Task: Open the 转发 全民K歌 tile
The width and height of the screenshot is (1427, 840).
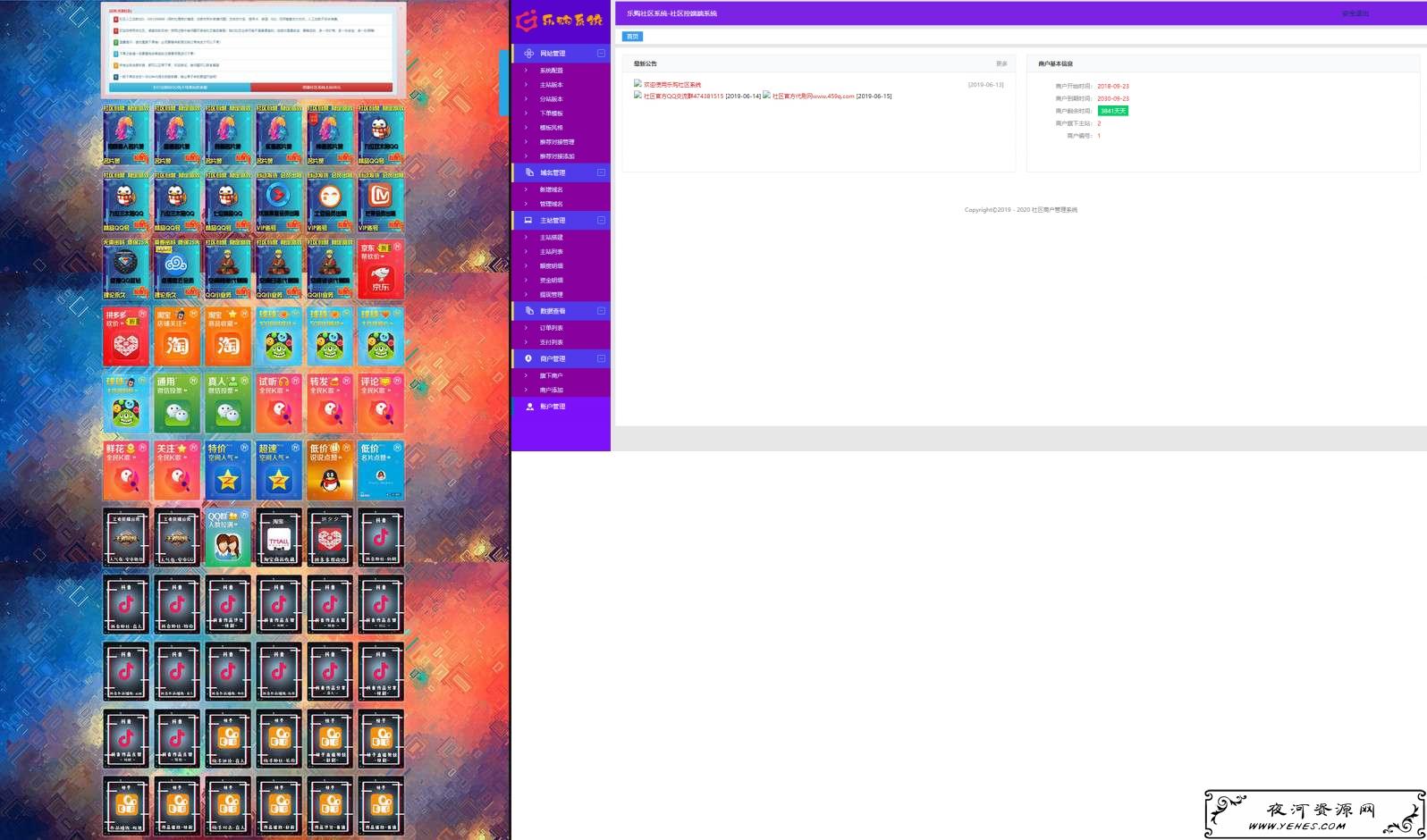Action: (330, 404)
